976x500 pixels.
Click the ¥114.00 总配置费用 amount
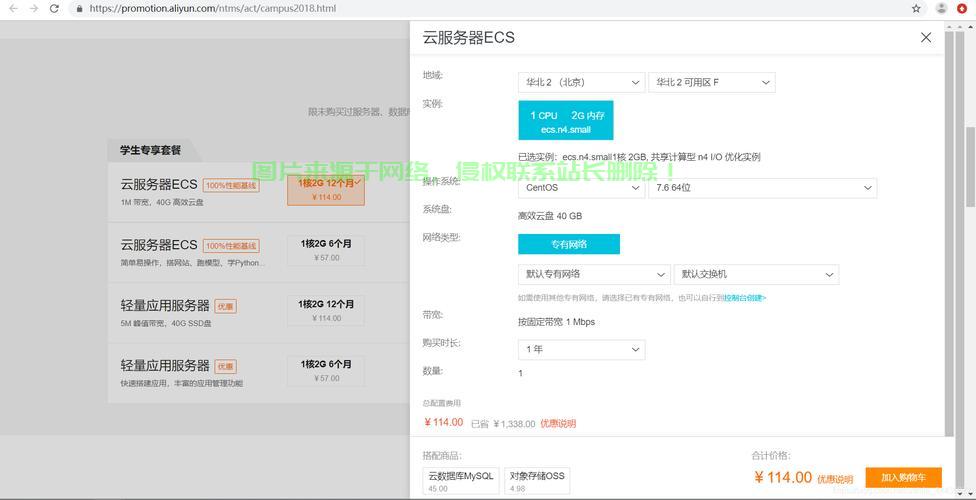(x=444, y=422)
